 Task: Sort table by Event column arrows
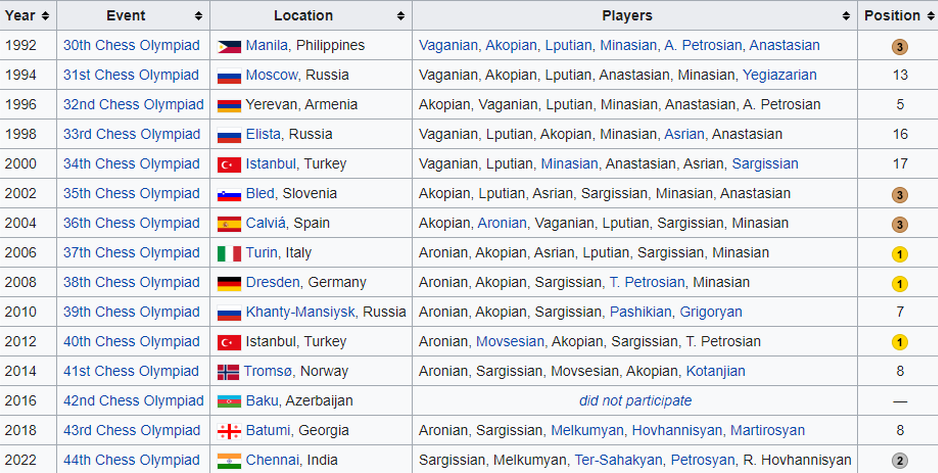(199, 16)
